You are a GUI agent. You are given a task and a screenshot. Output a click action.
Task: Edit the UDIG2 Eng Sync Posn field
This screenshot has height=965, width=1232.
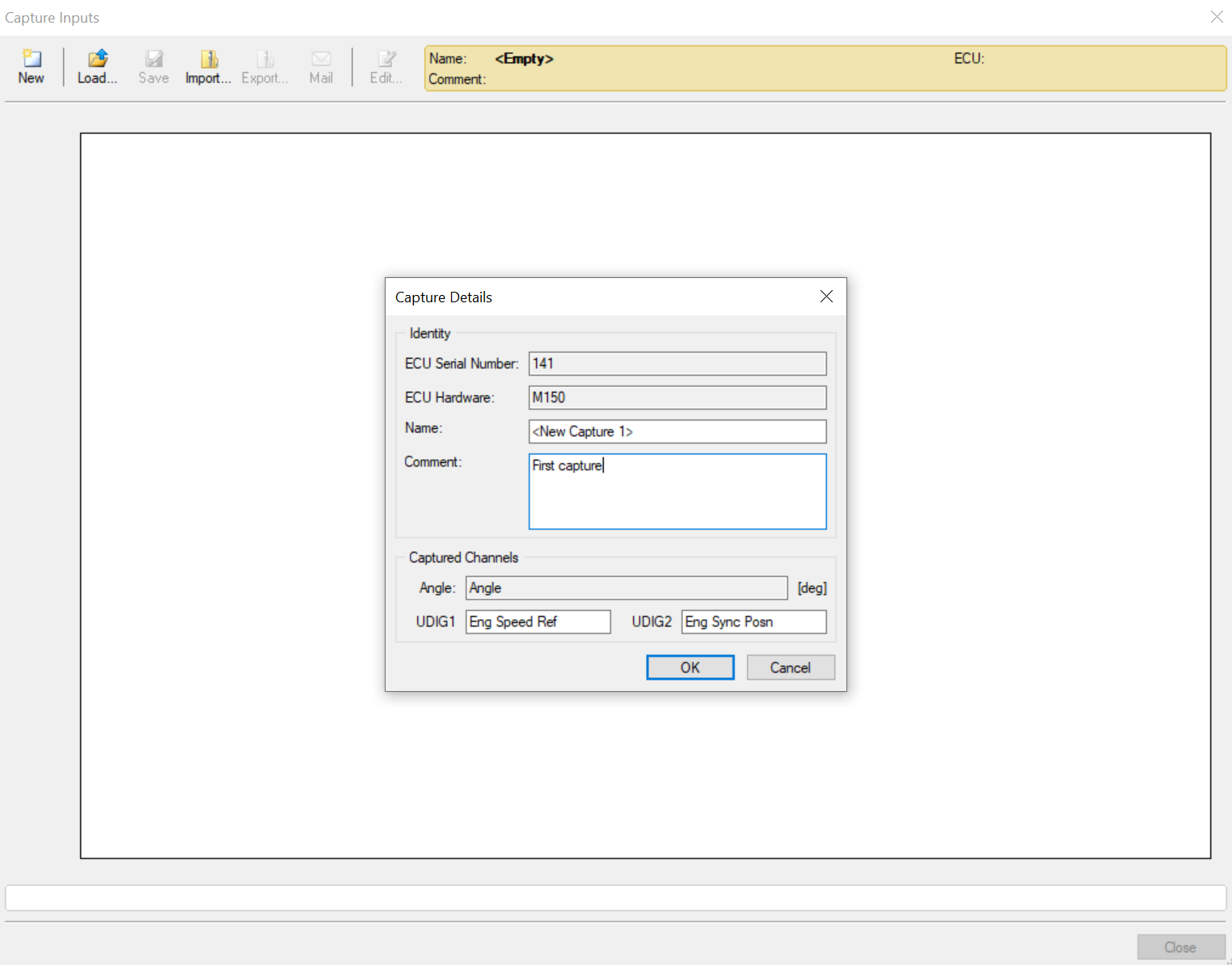[753, 622]
